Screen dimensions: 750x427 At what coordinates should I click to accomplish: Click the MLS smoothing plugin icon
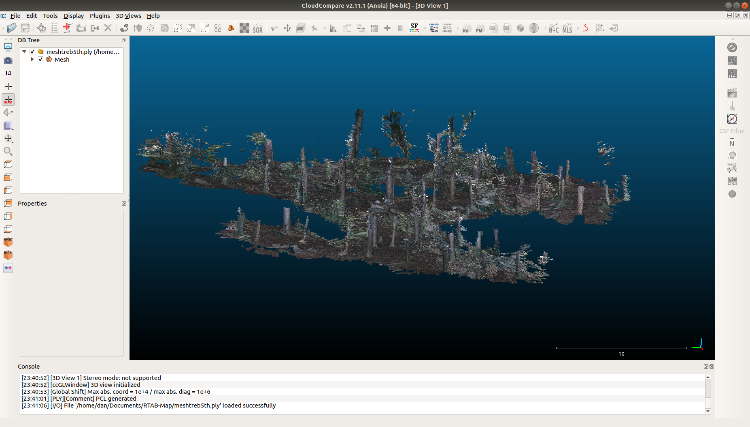click(567, 28)
